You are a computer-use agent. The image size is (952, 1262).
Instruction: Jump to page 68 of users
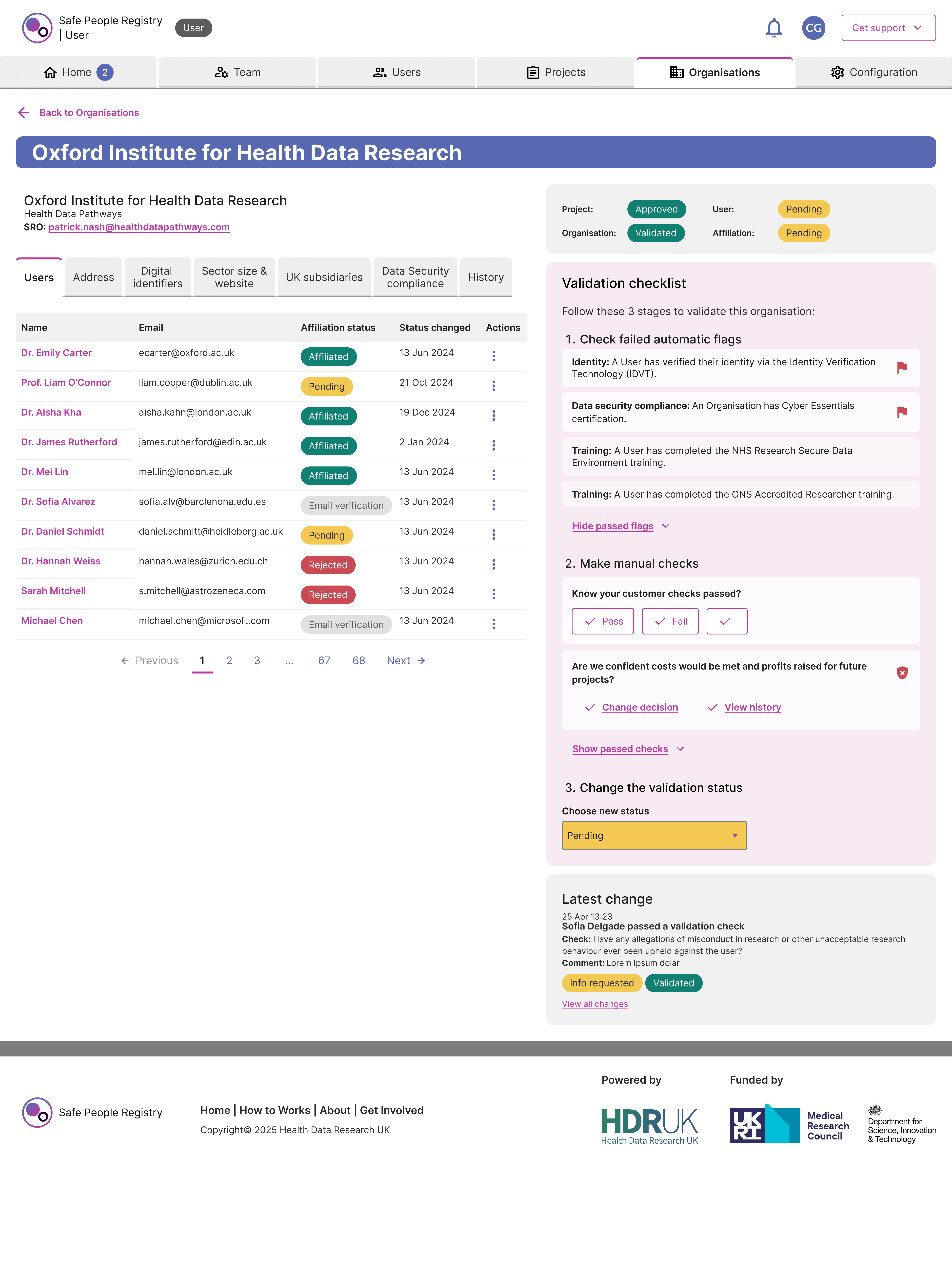(359, 661)
